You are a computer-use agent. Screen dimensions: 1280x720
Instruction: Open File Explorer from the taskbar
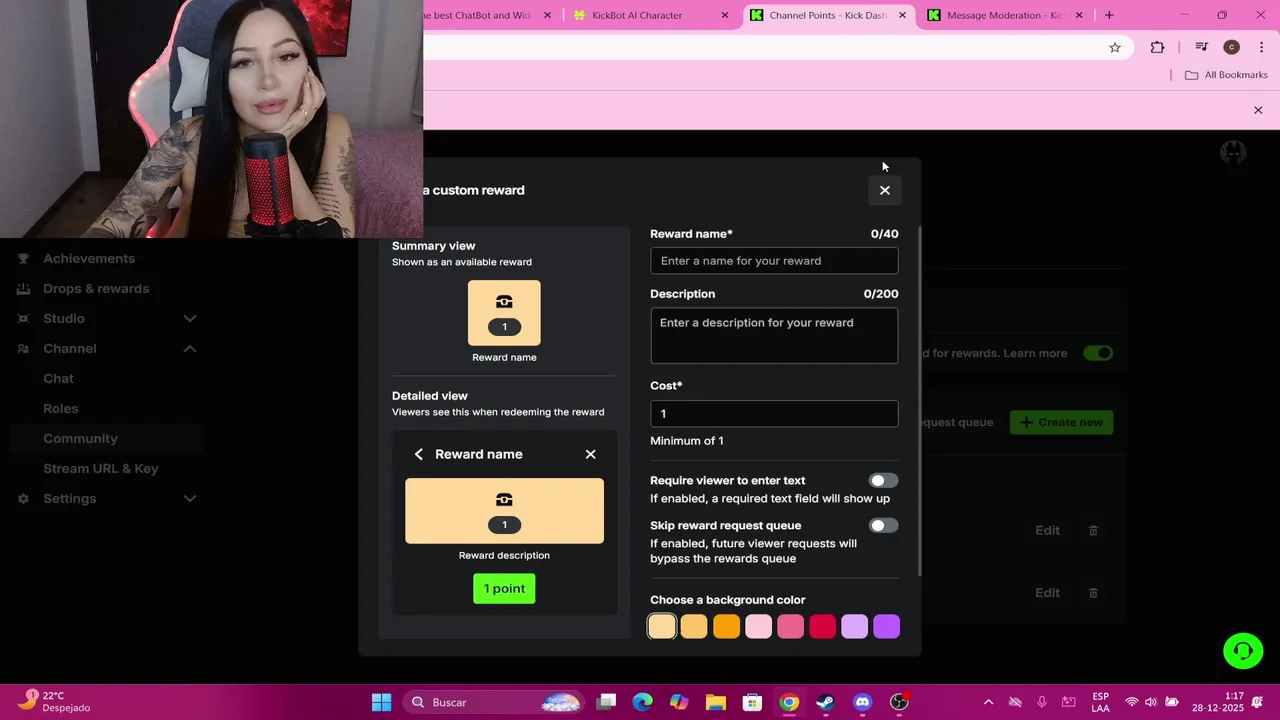[x=715, y=702]
